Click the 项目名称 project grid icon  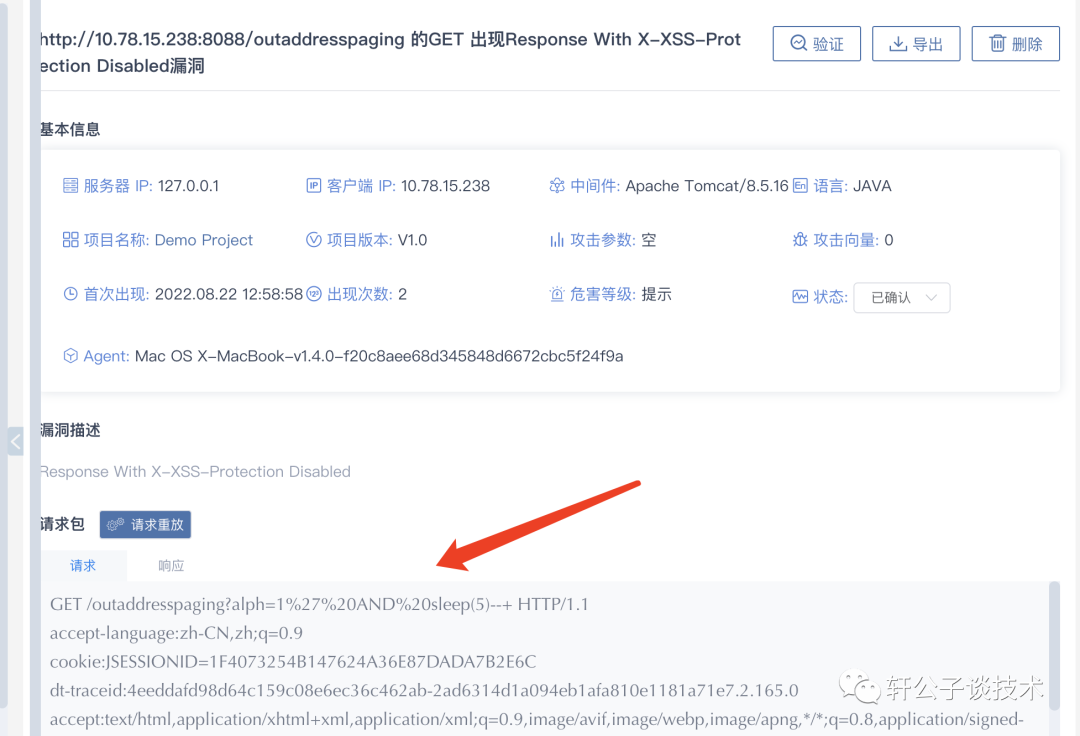[70, 240]
